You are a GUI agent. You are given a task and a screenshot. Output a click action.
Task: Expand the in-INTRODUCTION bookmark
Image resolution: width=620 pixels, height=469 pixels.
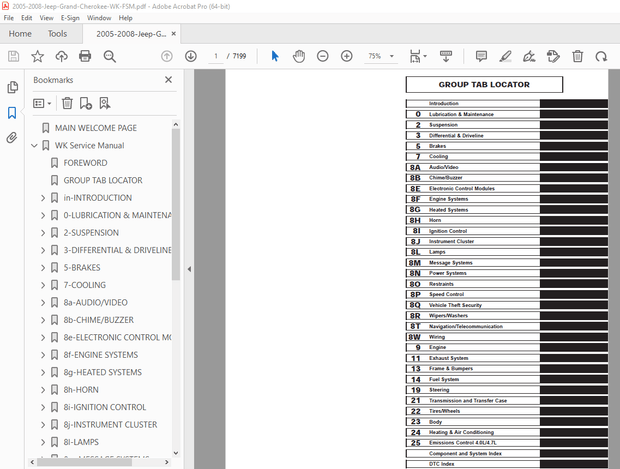(43, 198)
